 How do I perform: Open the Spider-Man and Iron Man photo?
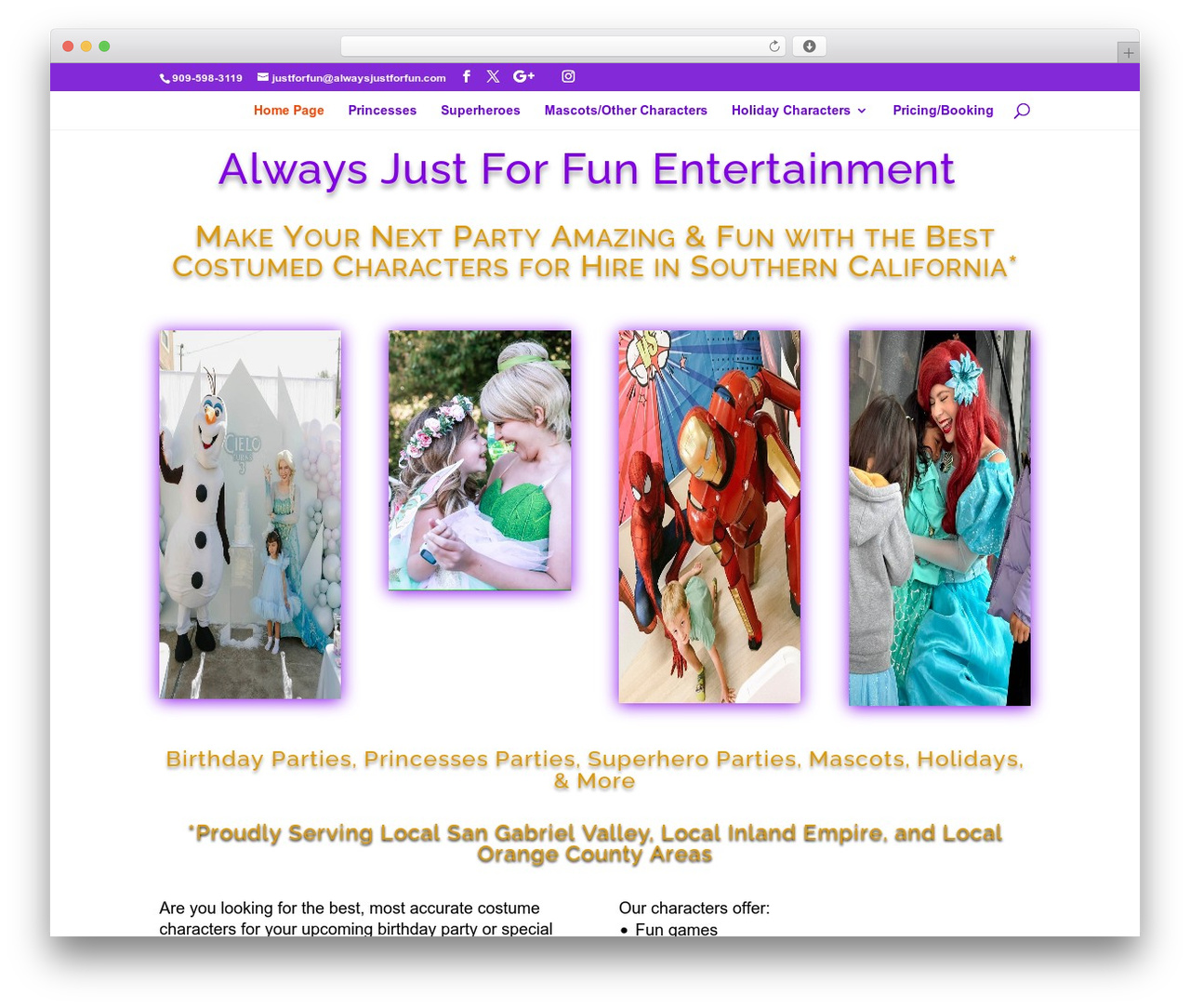[x=709, y=516]
